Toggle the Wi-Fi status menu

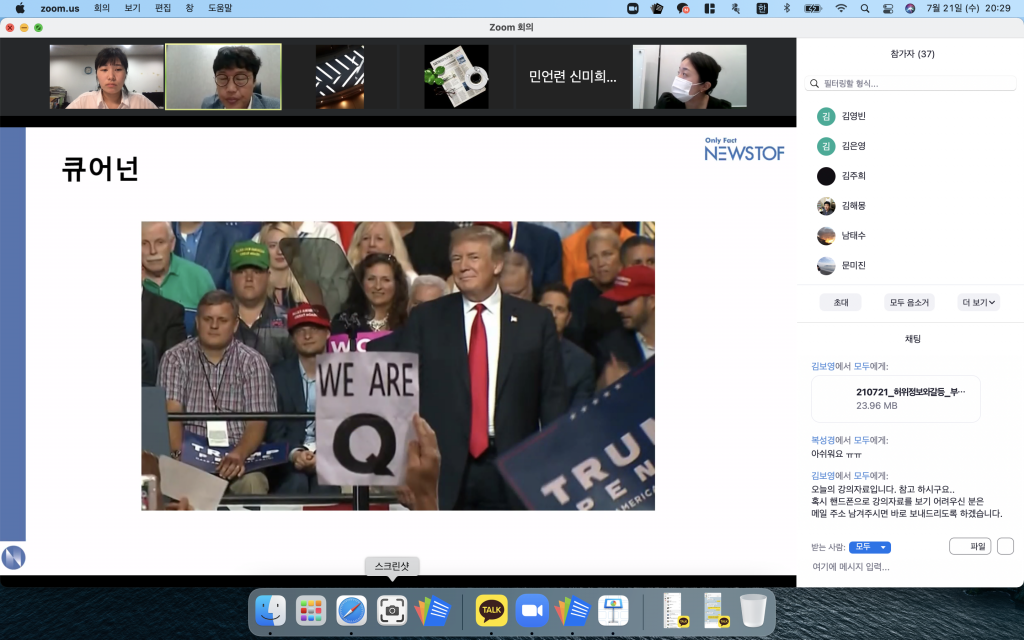tap(840, 8)
